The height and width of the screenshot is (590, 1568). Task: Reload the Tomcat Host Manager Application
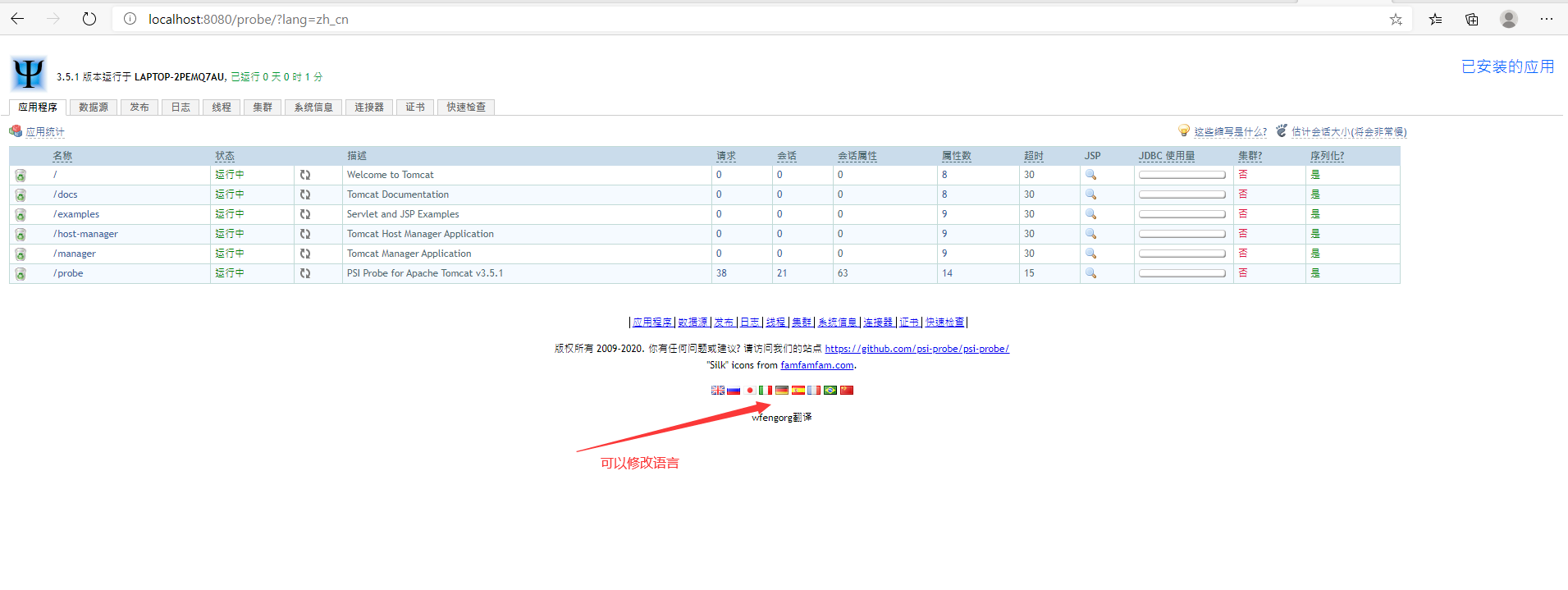tap(305, 234)
